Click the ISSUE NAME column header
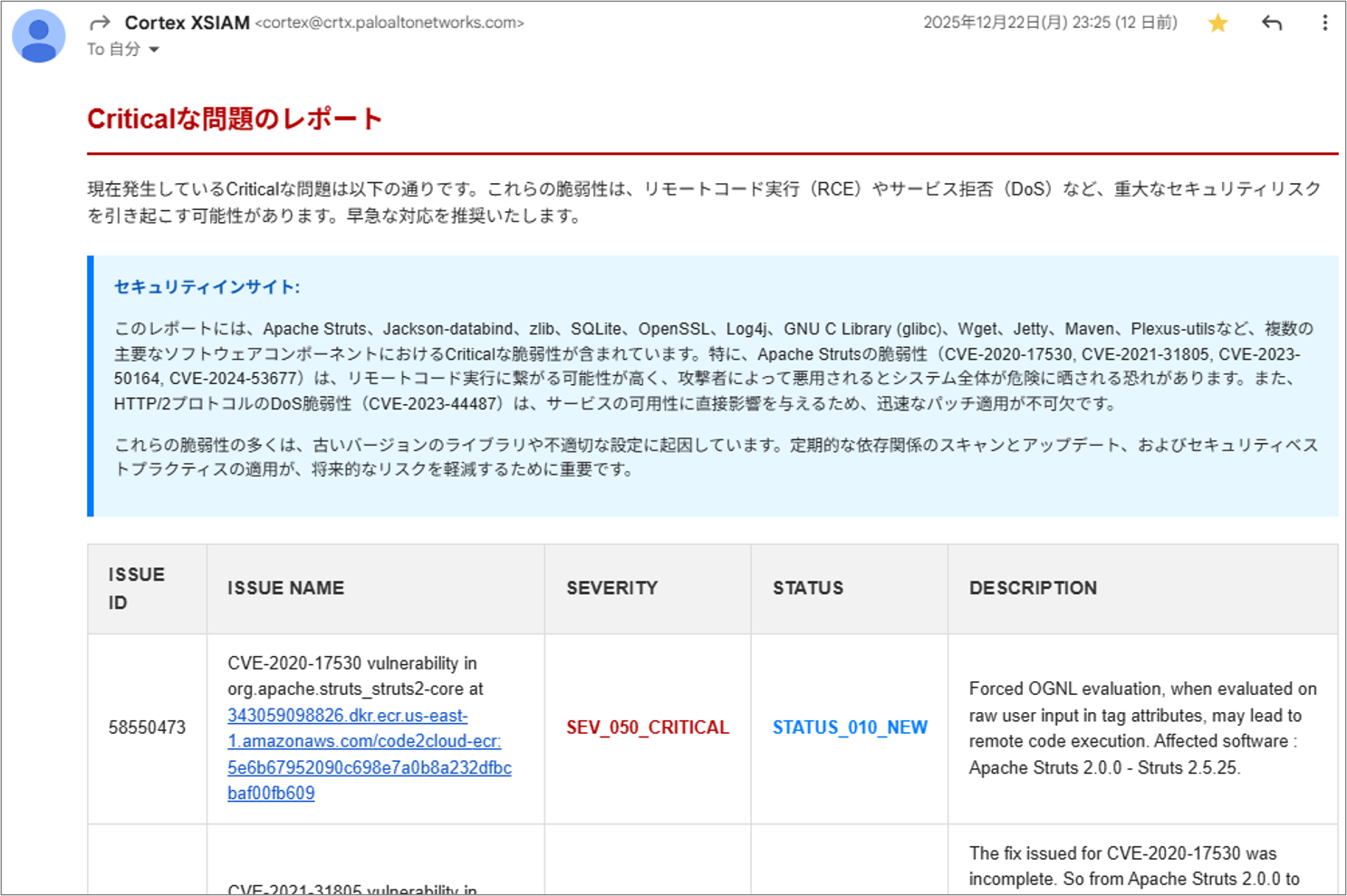The image size is (1347, 896). tap(285, 588)
